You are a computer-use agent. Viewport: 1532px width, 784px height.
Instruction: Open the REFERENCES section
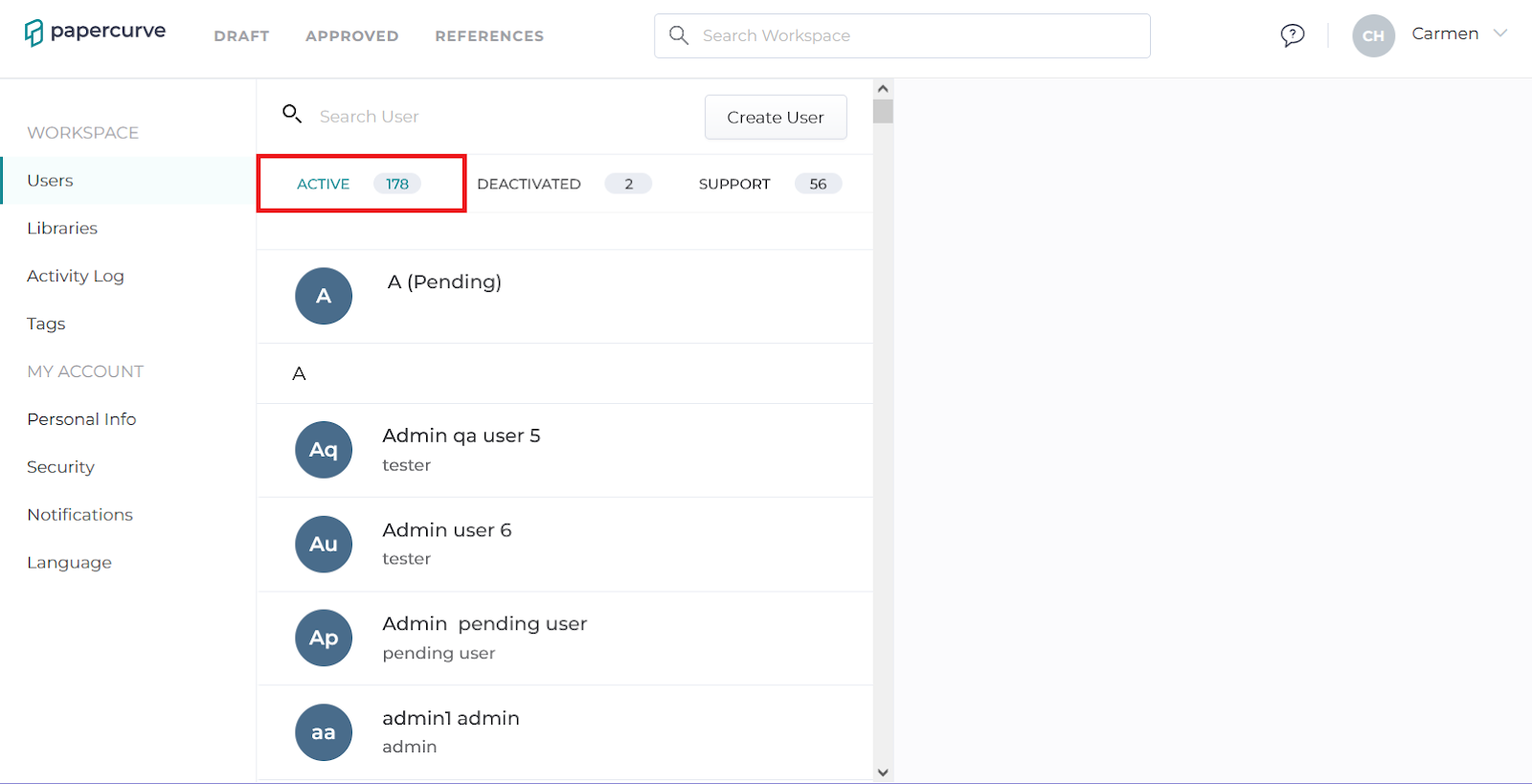click(489, 36)
